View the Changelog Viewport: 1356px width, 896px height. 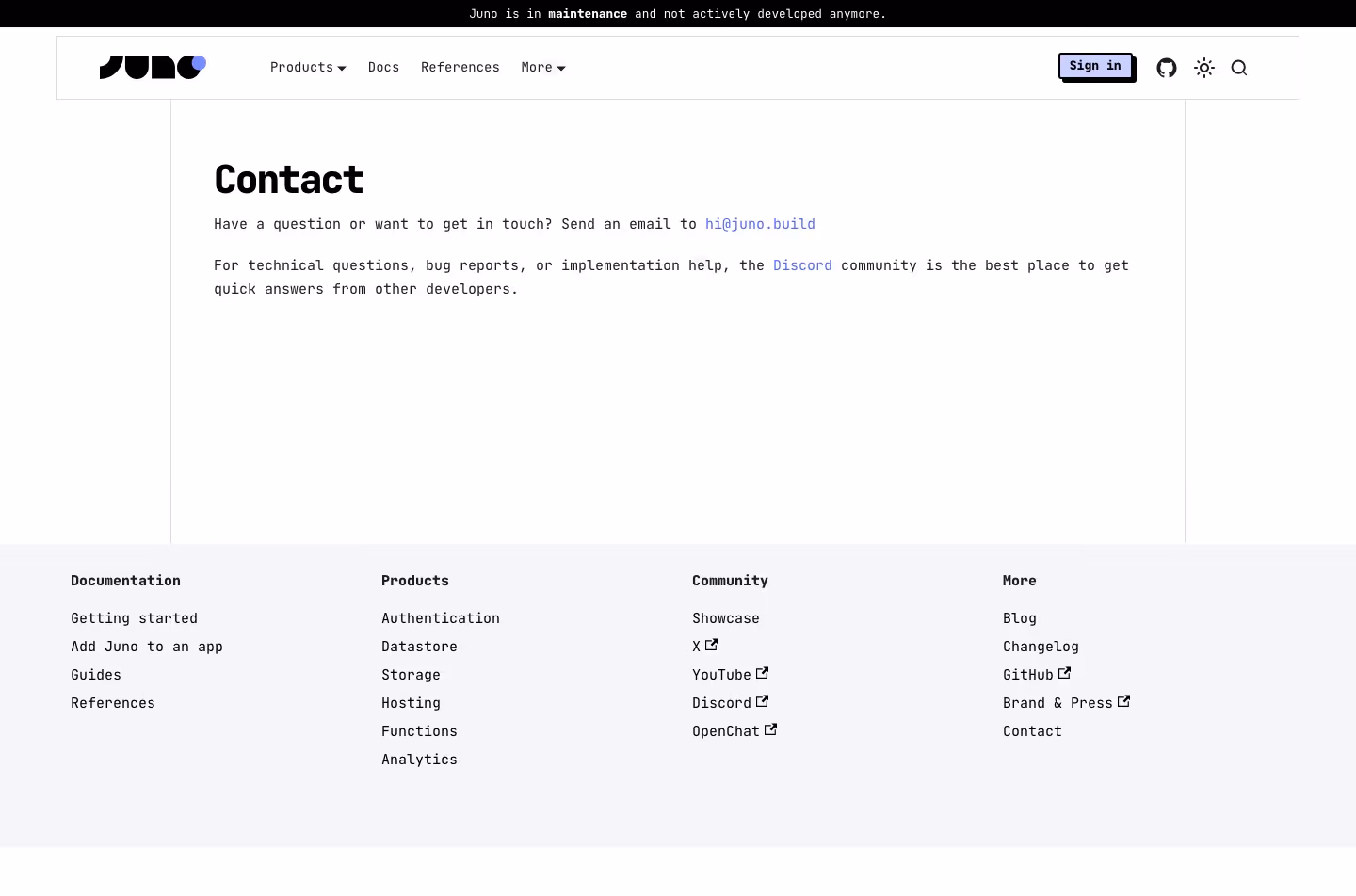pyautogui.click(x=1041, y=647)
